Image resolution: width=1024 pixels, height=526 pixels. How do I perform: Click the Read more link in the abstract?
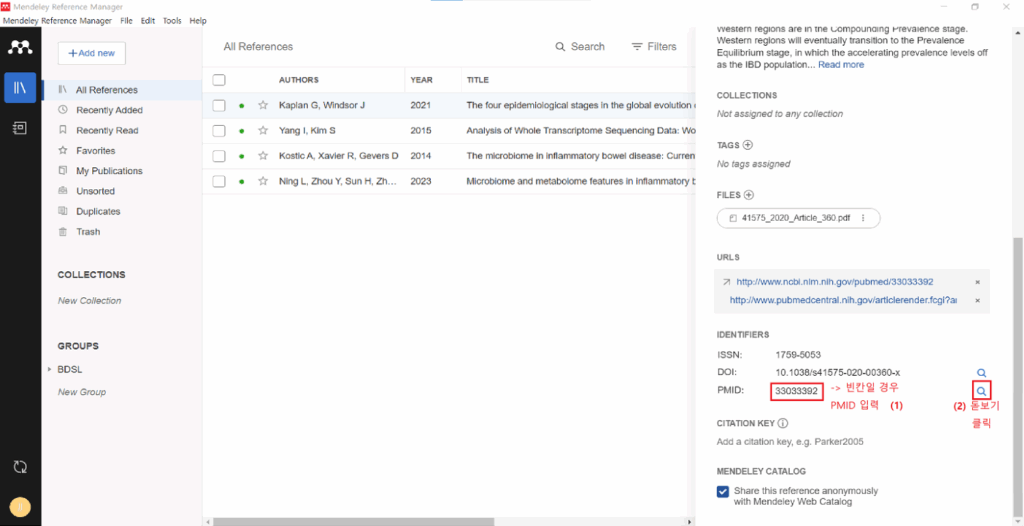coord(841,65)
